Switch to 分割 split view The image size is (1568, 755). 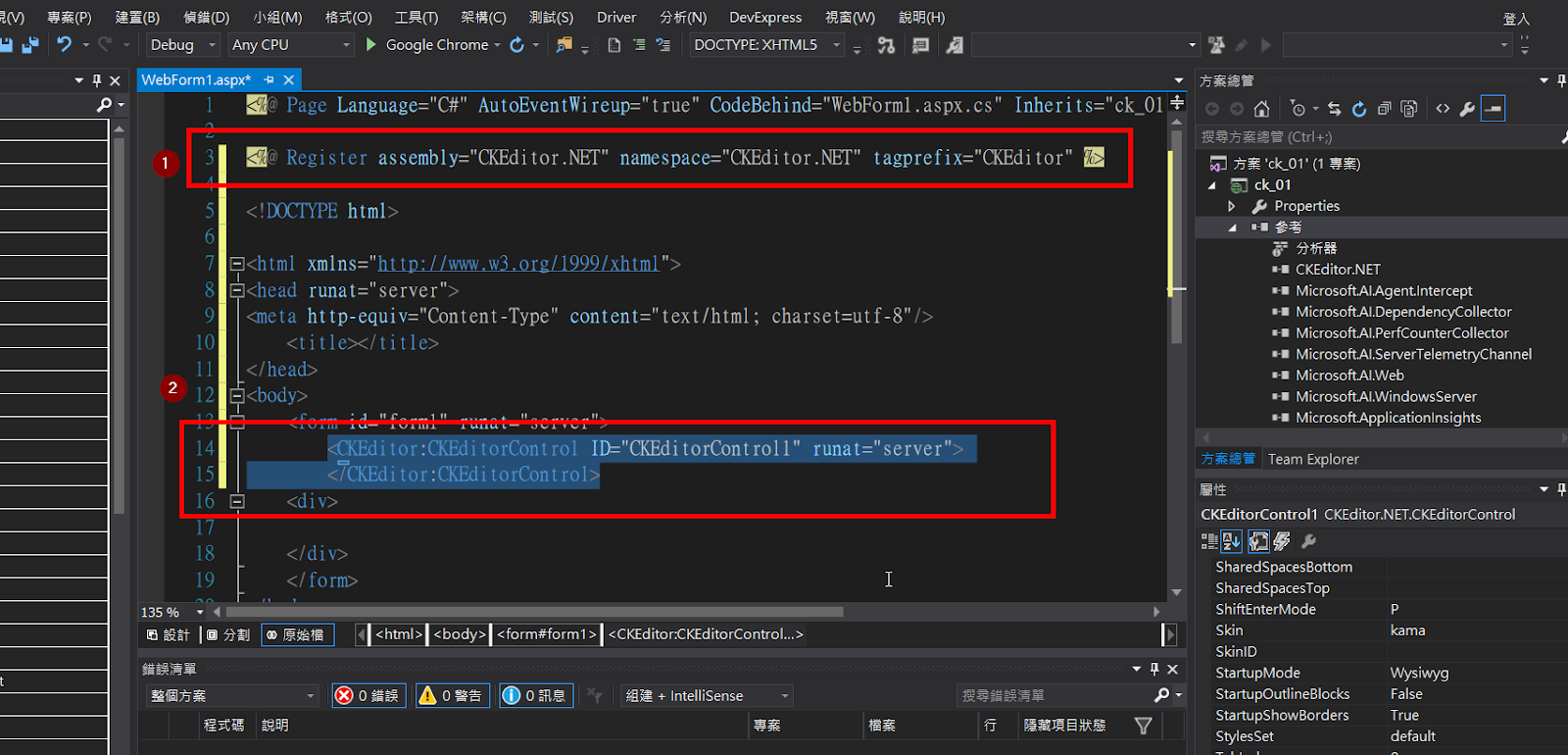pos(228,635)
